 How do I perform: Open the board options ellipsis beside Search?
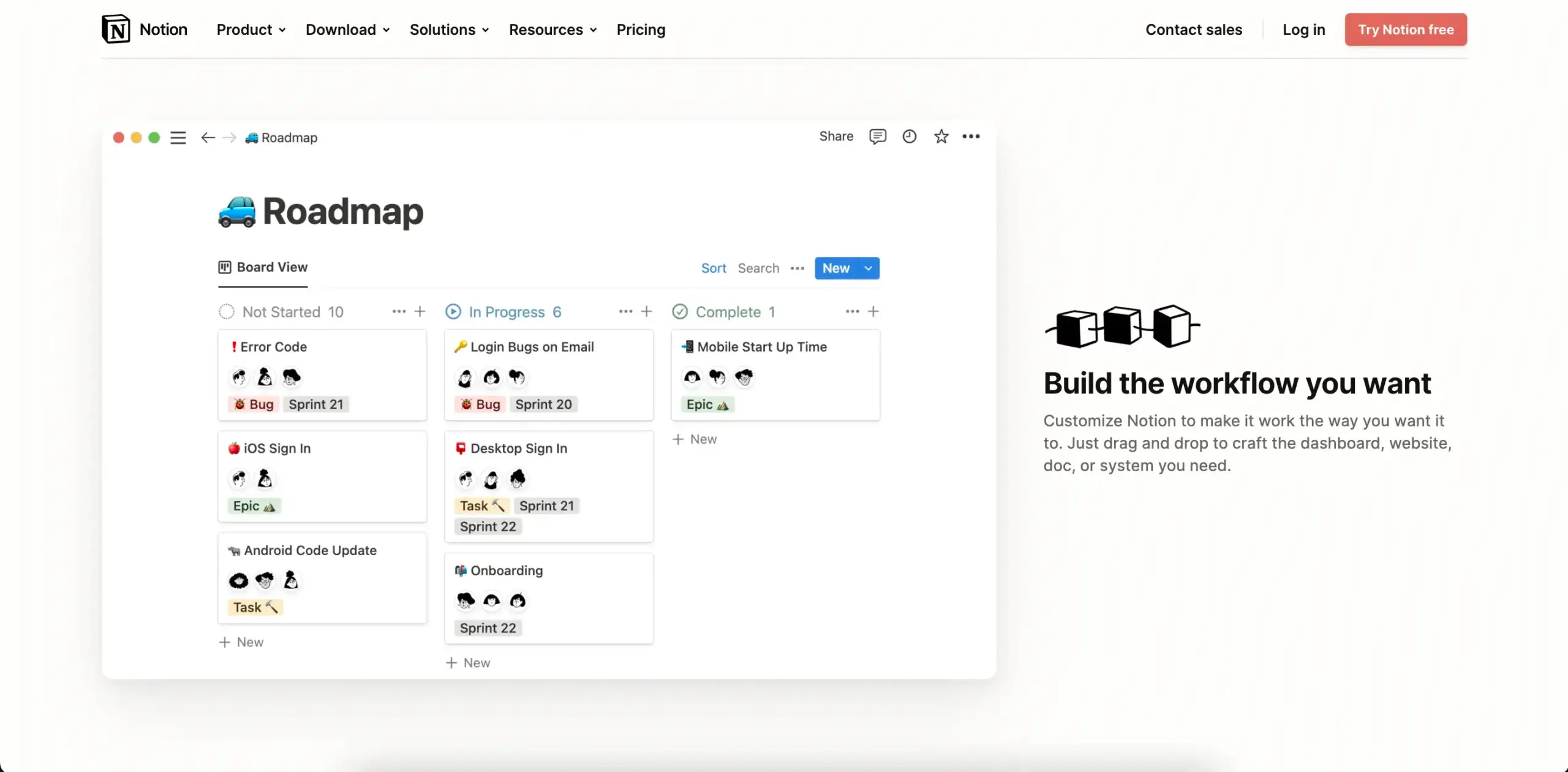(797, 268)
